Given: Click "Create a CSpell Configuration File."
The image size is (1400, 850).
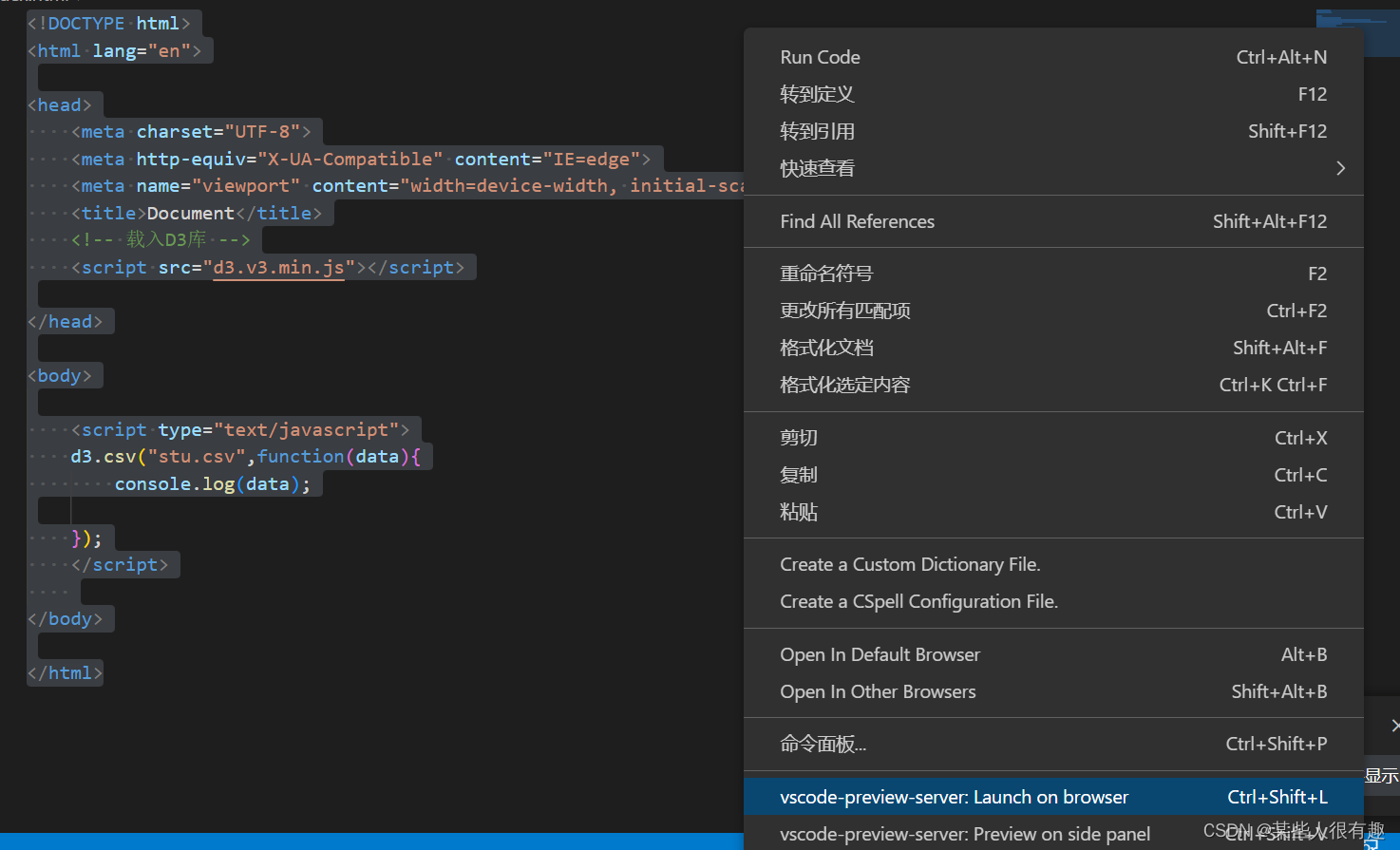Looking at the screenshot, I should 918,600.
